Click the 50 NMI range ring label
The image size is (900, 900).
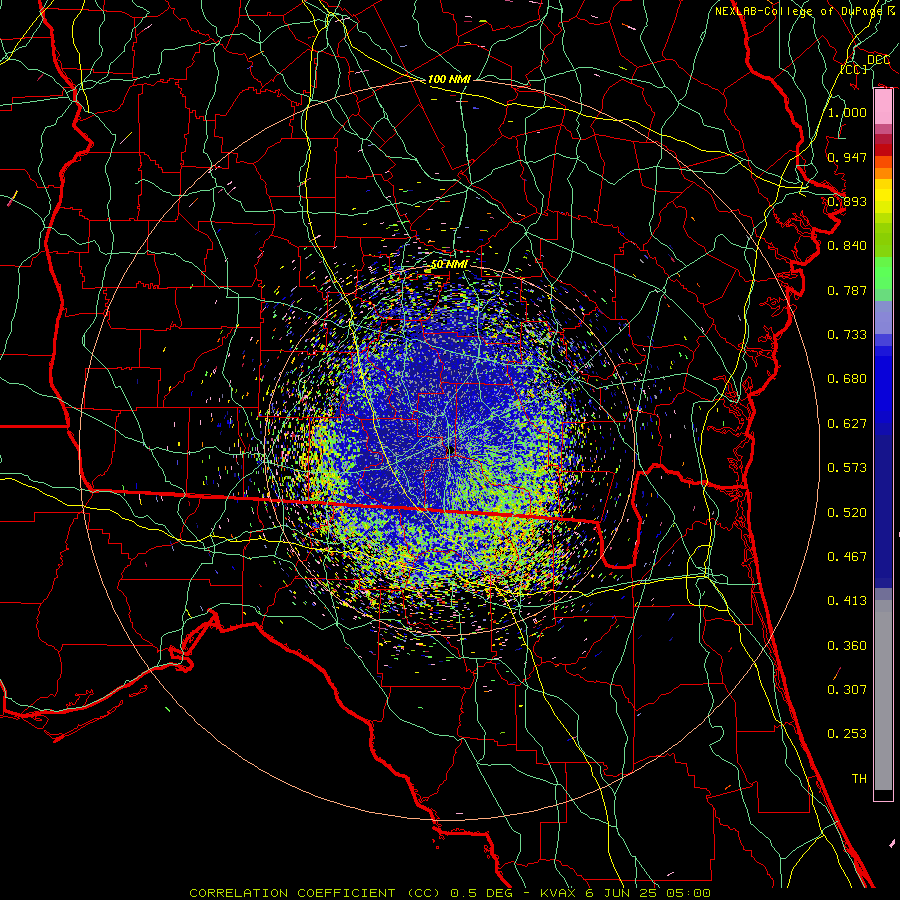click(x=449, y=265)
